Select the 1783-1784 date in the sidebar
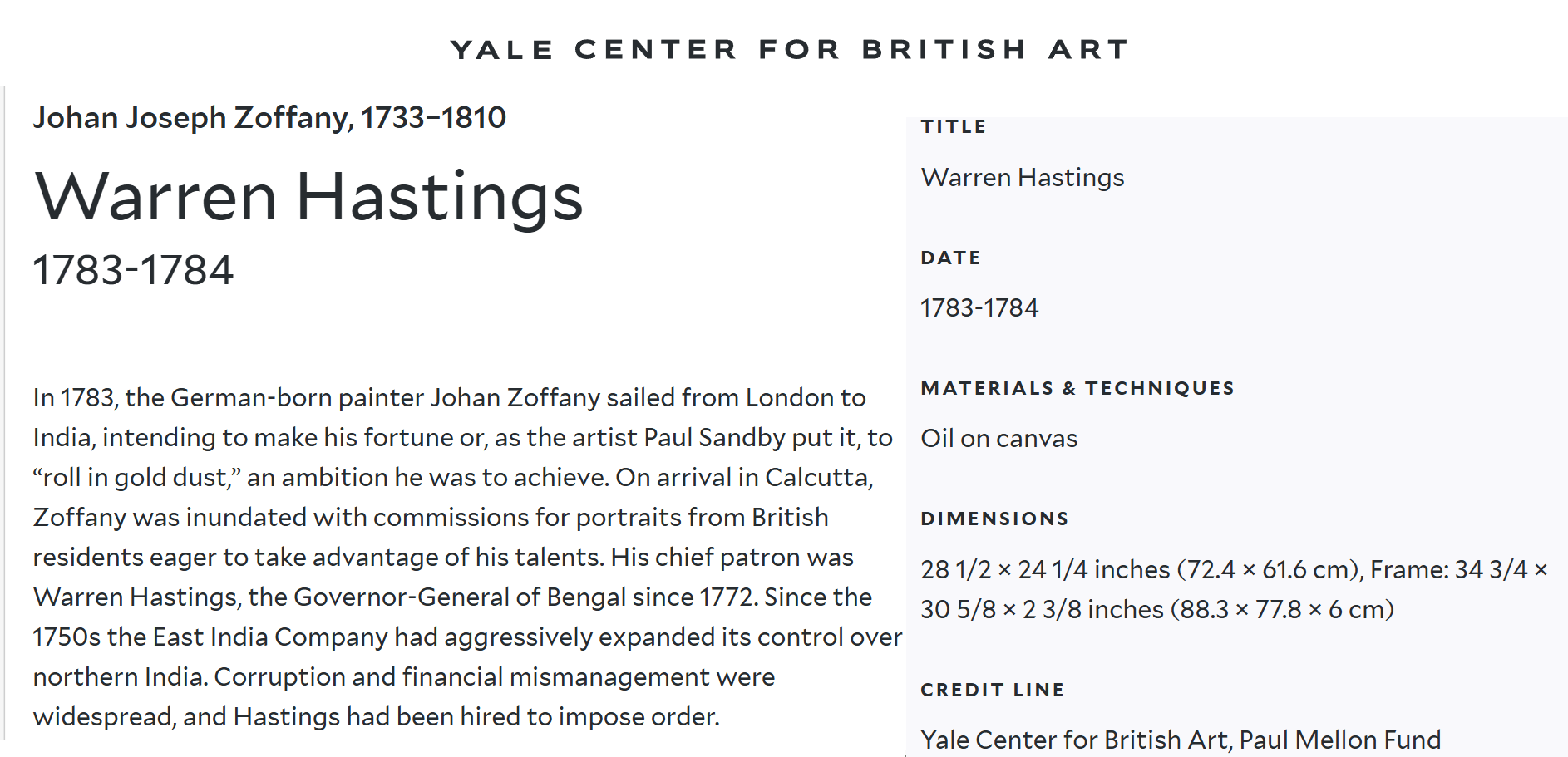 pos(979,308)
